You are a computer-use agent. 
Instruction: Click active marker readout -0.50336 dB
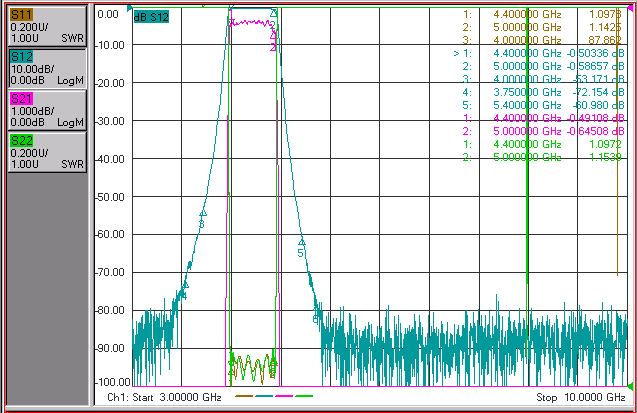(x=596, y=53)
